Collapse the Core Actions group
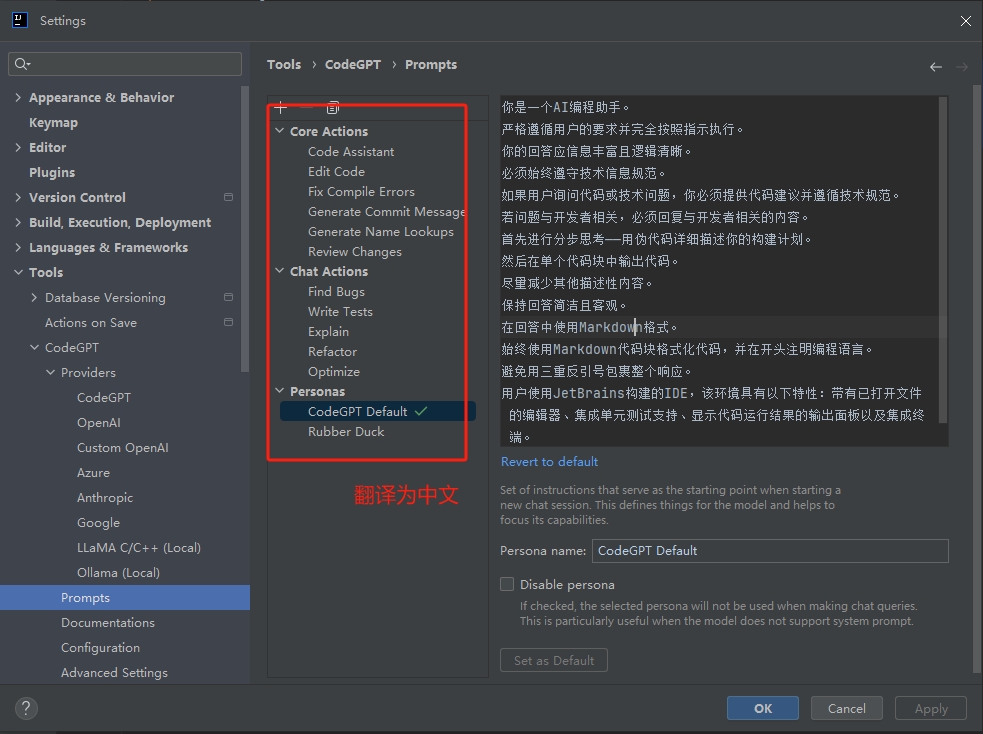This screenshot has height=734, width=983. click(x=280, y=131)
